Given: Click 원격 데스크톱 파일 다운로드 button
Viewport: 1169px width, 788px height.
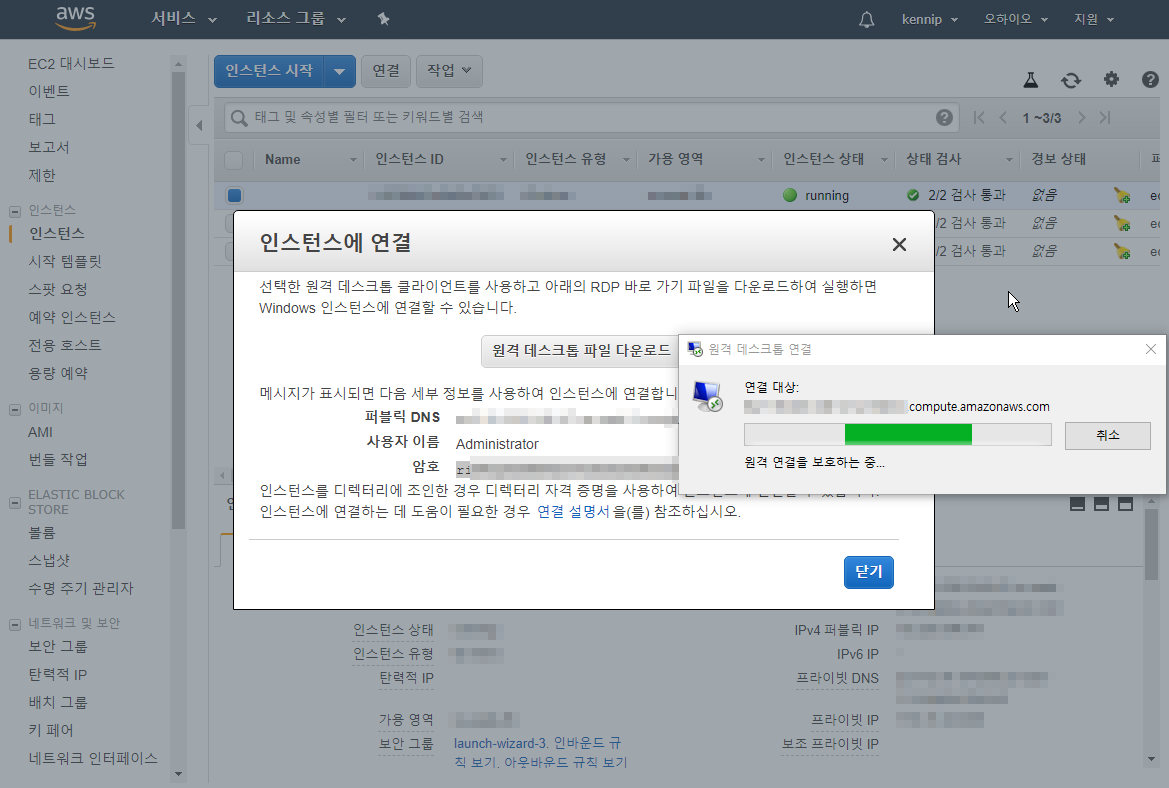Looking at the screenshot, I should [582, 350].
